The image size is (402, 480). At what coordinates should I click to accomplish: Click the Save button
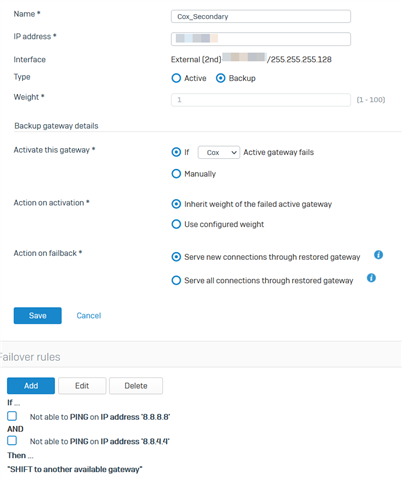click(38, 316)
